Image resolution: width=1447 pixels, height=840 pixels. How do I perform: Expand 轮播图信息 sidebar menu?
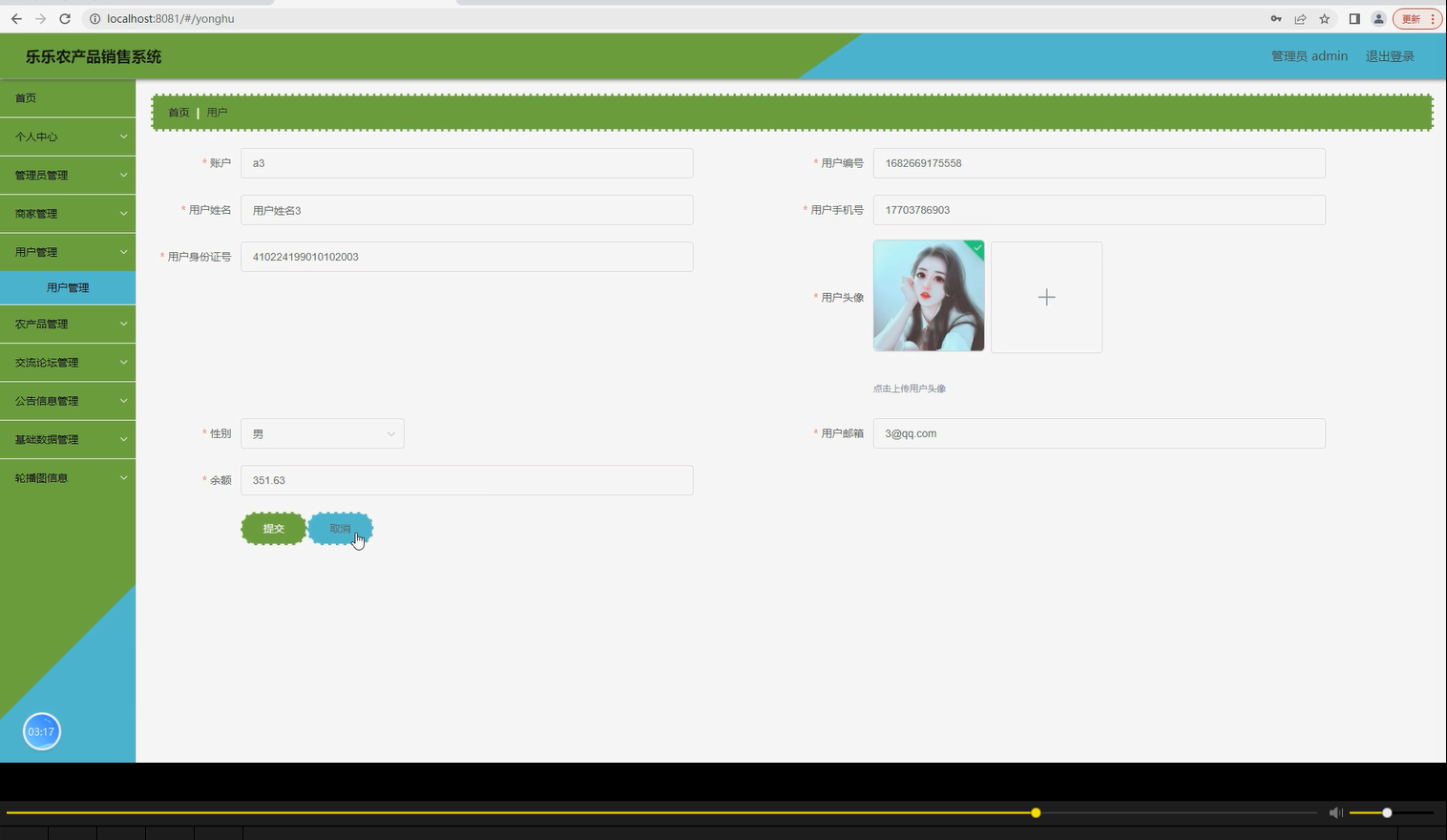pos(68,478)
